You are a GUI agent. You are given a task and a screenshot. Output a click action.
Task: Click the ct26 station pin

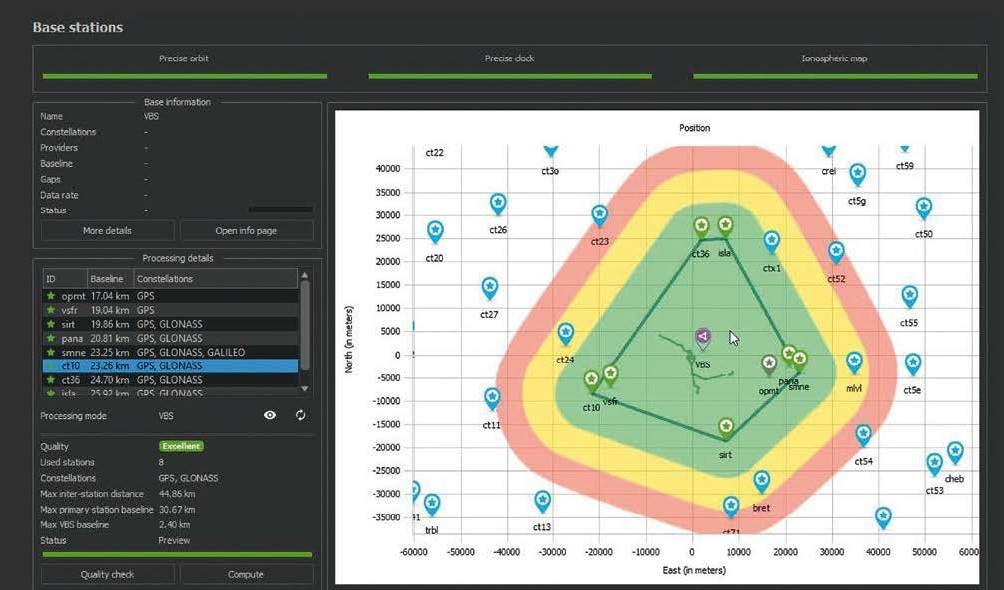498,204
